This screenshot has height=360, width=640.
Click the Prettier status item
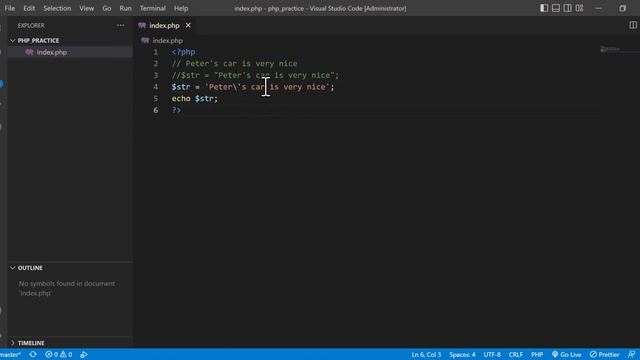click(x=604, y=355)
